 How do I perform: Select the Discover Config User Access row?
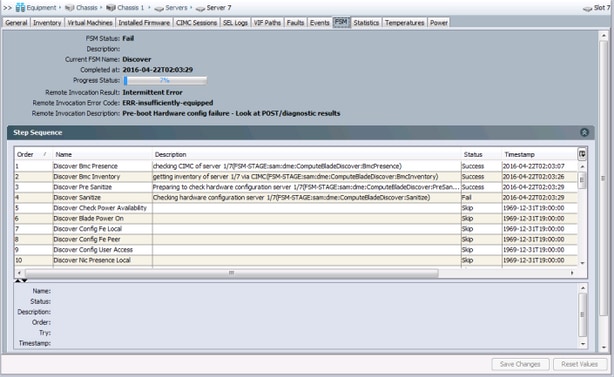pyautogui.click(x=296, y=250)
